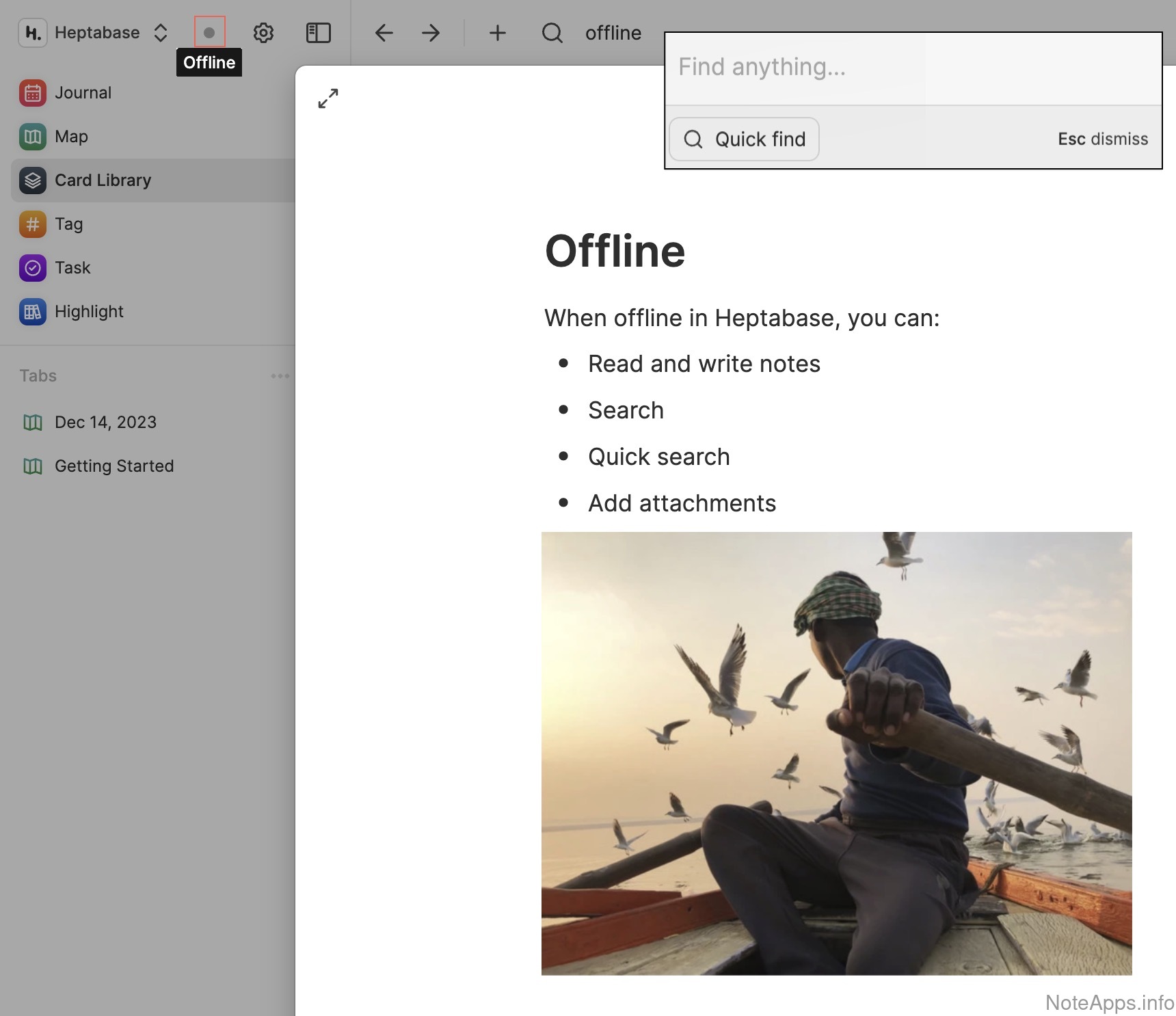The image size is (1176, 1016).
Task: Expand the card with the fullscreen arrows
Action: pos(328,98)
